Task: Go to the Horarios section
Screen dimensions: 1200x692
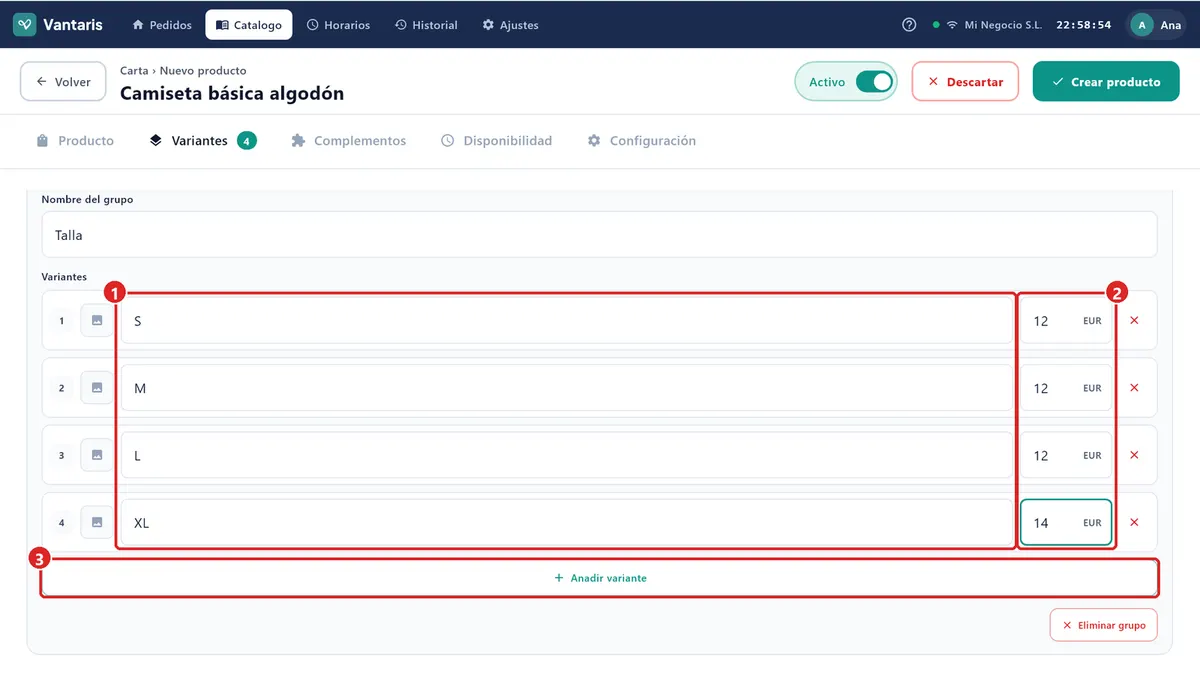Action: 338,25
